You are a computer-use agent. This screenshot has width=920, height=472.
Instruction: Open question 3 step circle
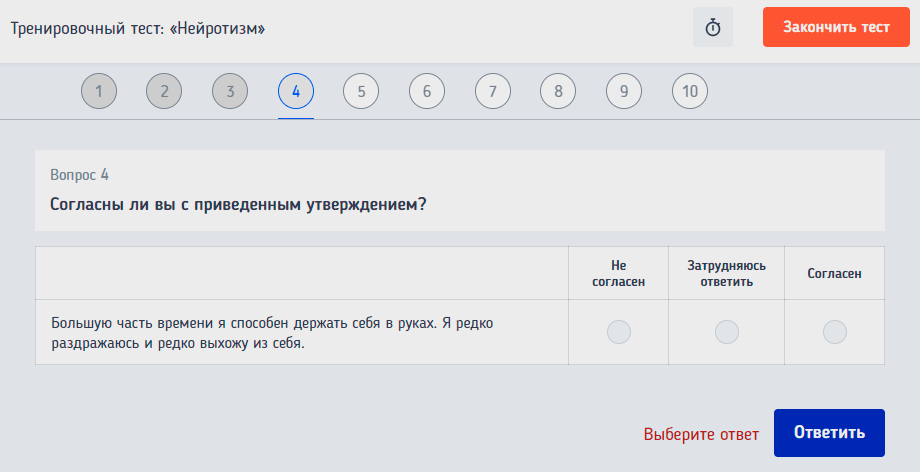click(x=230, y=92)
